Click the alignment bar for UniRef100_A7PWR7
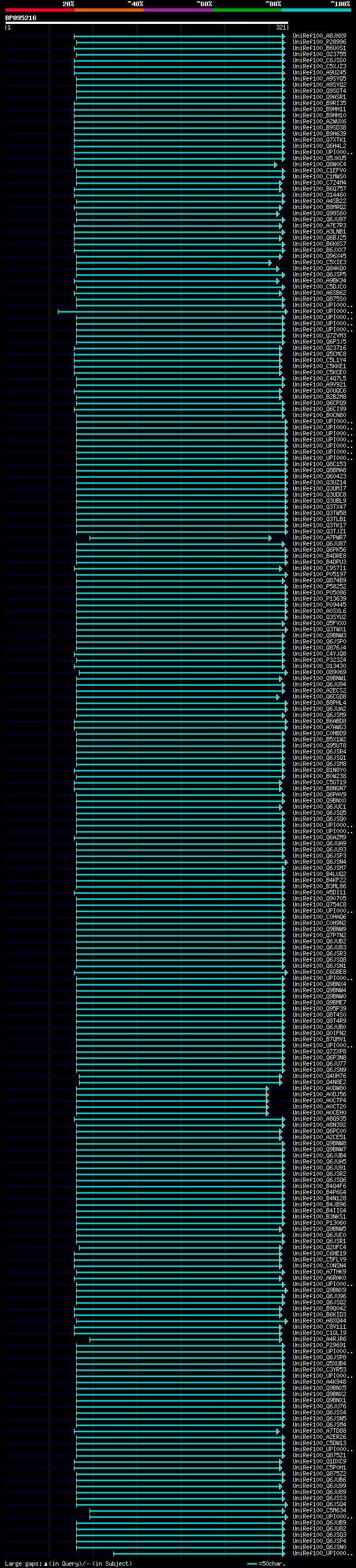356x1568 pixels. (x=181, y=538)
